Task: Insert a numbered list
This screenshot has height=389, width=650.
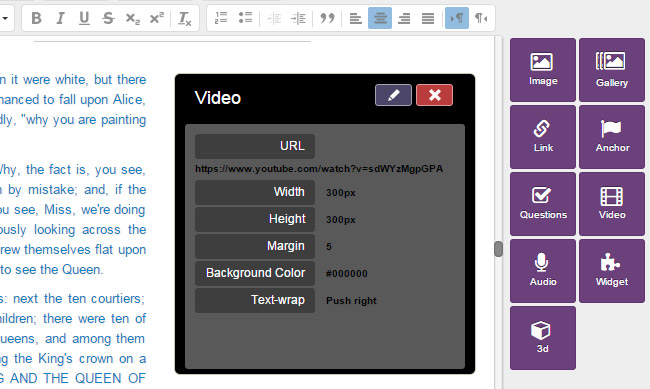Action: 221,18
